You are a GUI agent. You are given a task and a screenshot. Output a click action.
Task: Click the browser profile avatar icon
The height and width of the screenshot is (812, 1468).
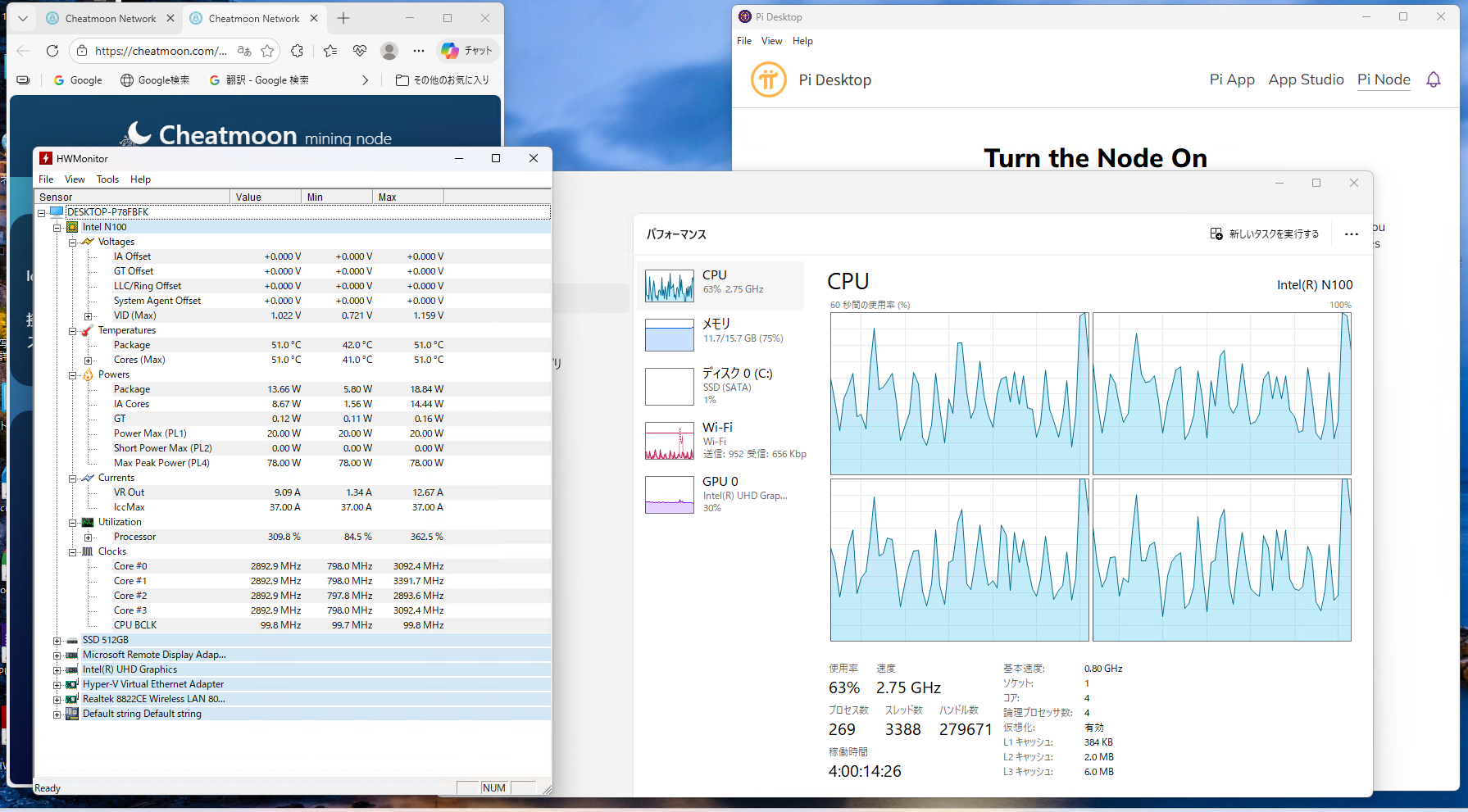[389, 51]
